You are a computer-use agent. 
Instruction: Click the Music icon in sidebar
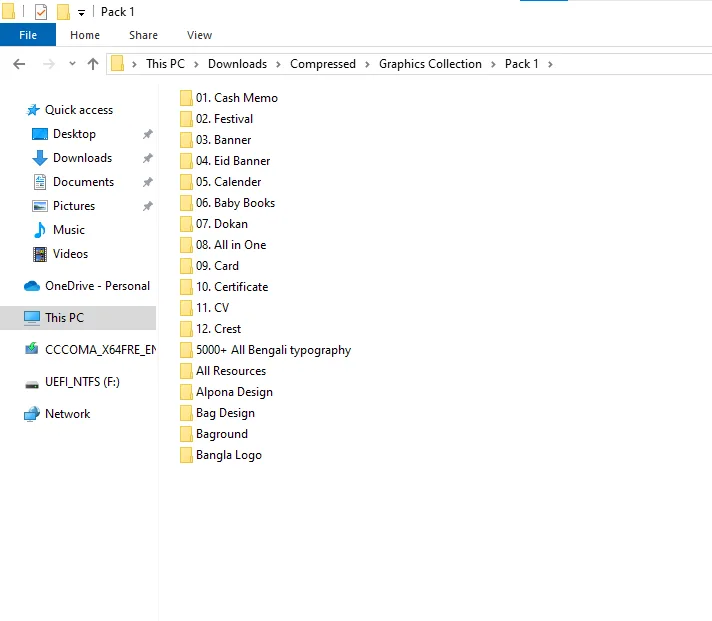(40, 230)
